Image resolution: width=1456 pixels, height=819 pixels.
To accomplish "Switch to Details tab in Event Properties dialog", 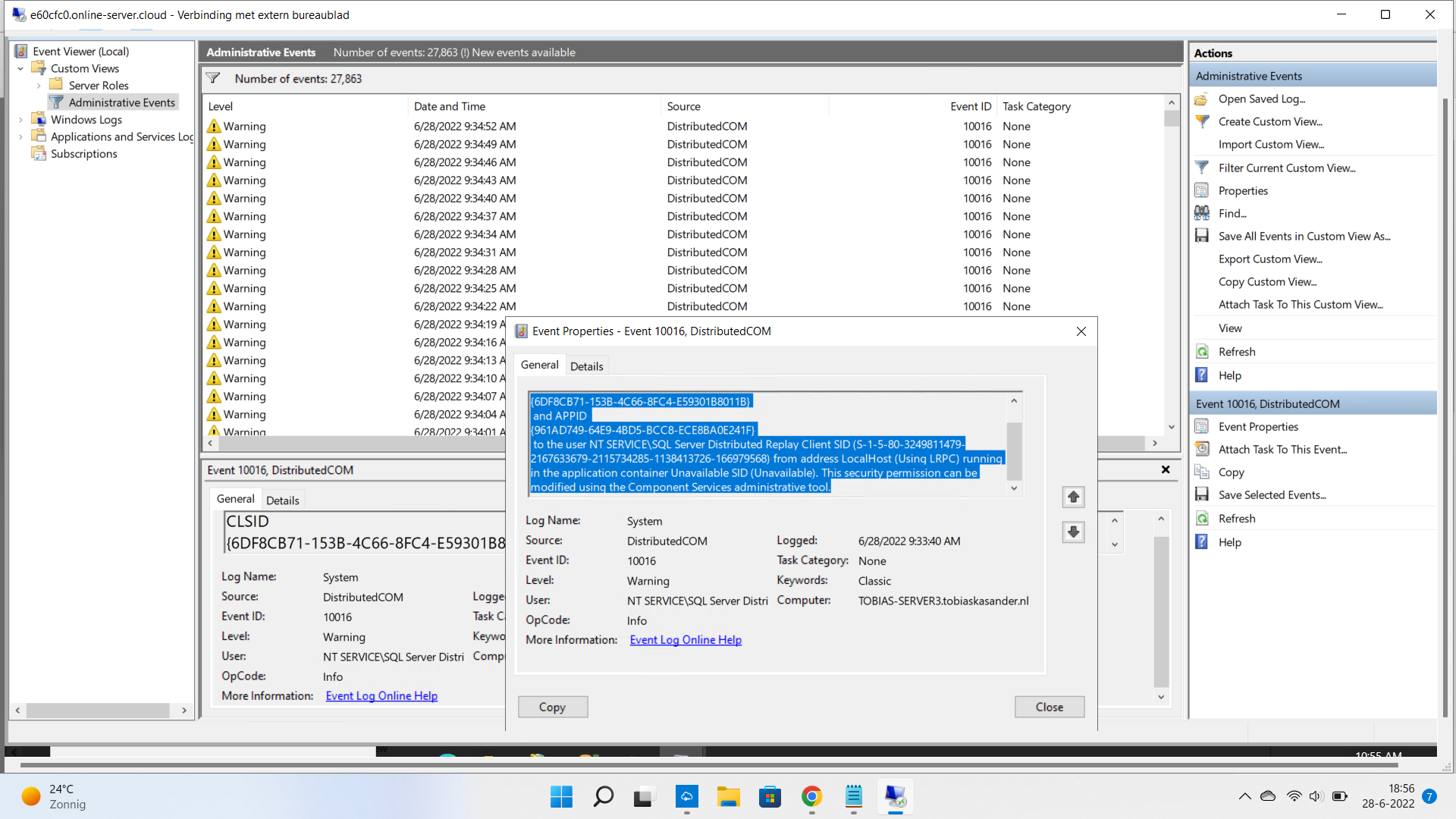I will click(586, 366).
